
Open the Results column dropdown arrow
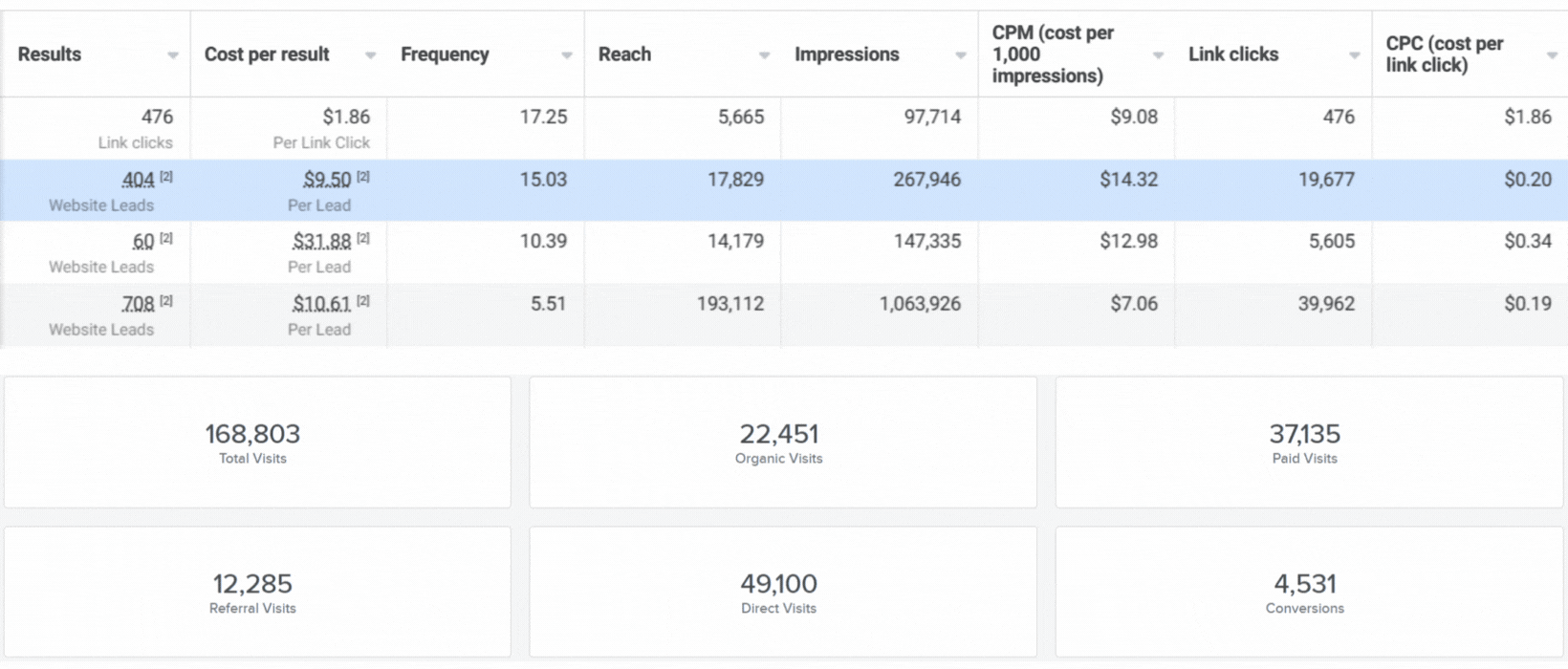tap(173, 55)
